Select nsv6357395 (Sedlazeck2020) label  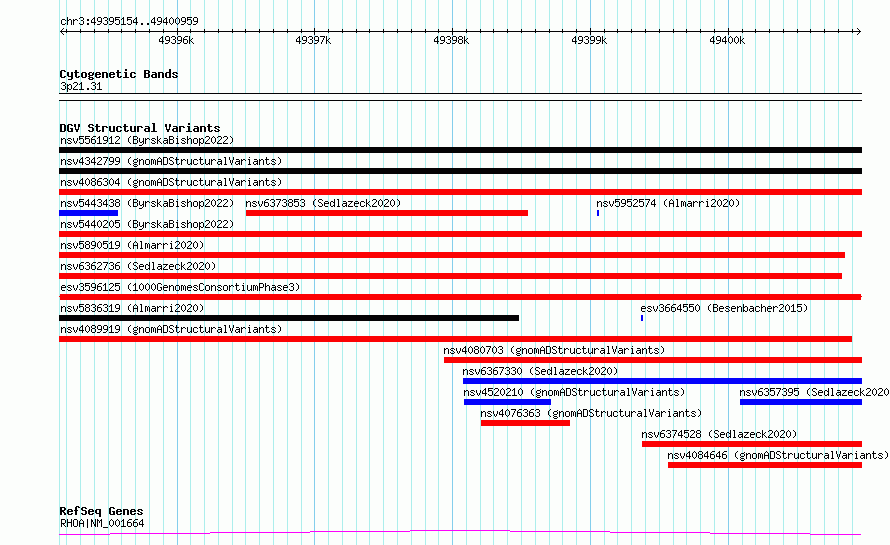click(x=814, y=392)
